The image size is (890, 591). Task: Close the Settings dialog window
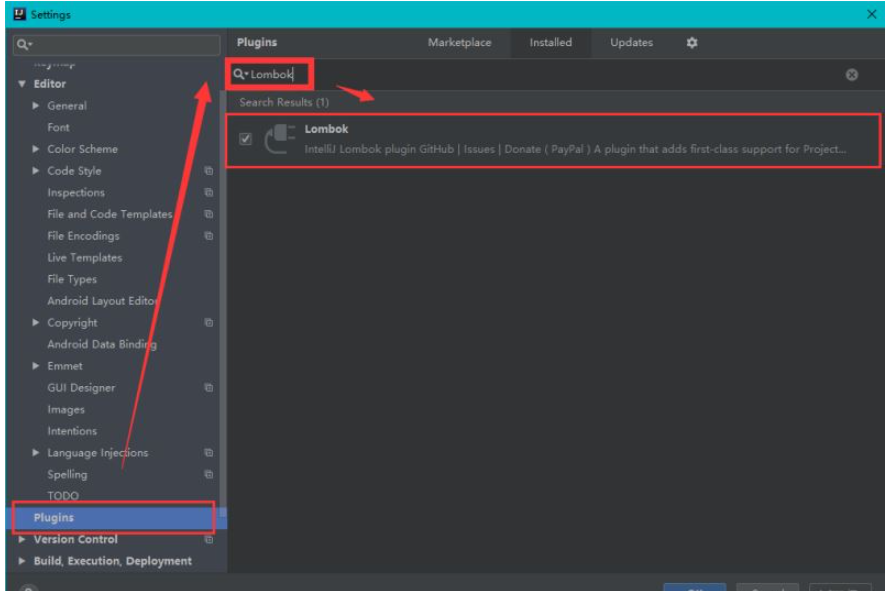(871, 14)
